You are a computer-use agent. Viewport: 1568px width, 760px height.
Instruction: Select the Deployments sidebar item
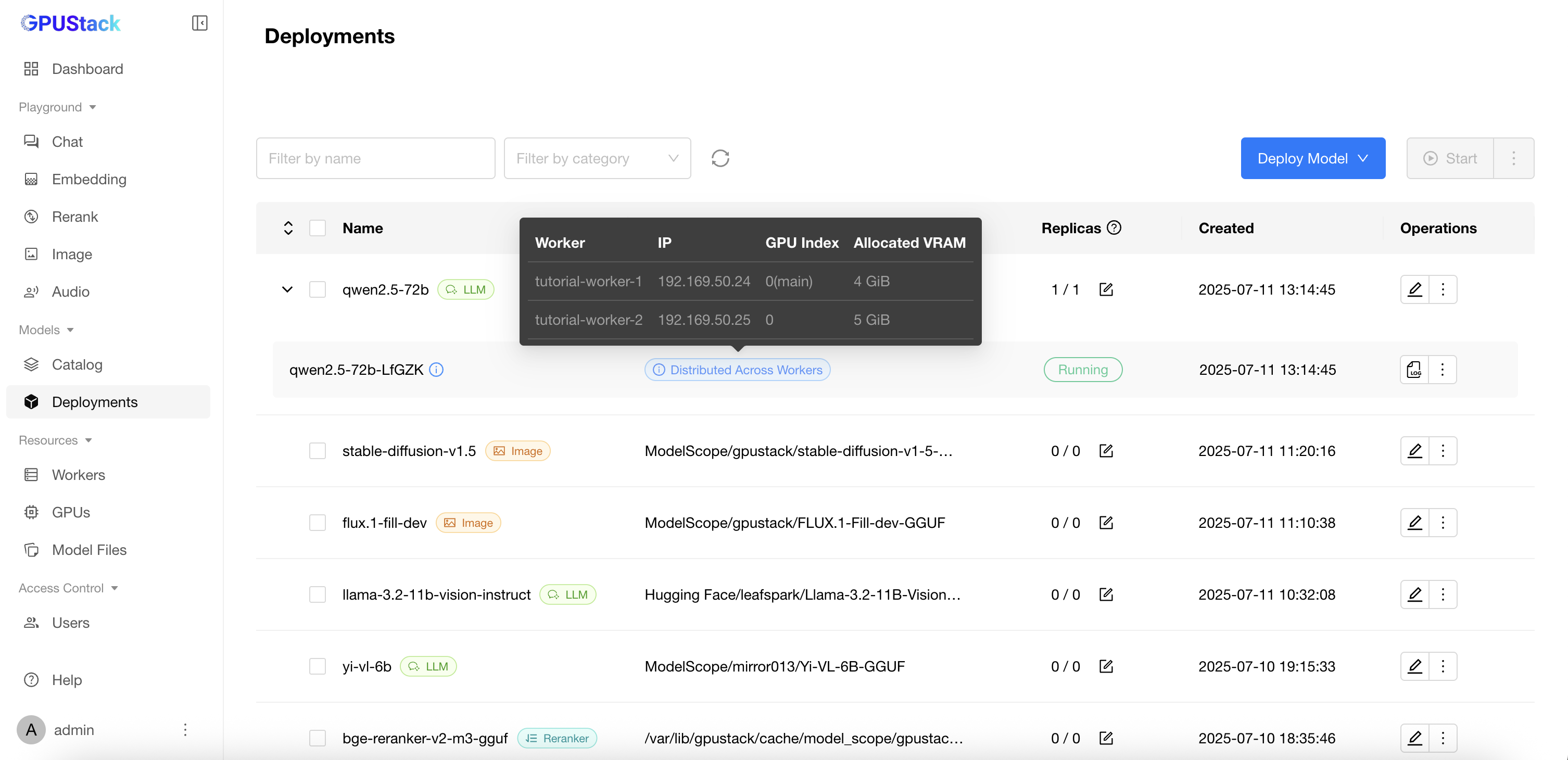pos(108,401)
